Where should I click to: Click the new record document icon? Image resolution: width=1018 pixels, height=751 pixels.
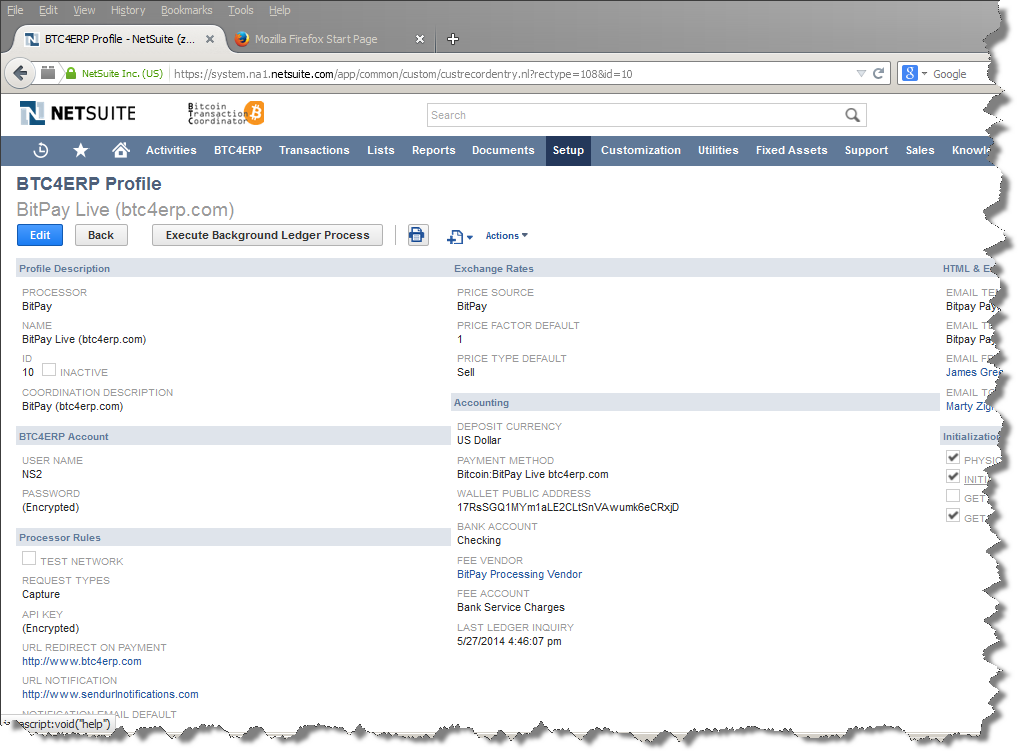tap(455, 236)
